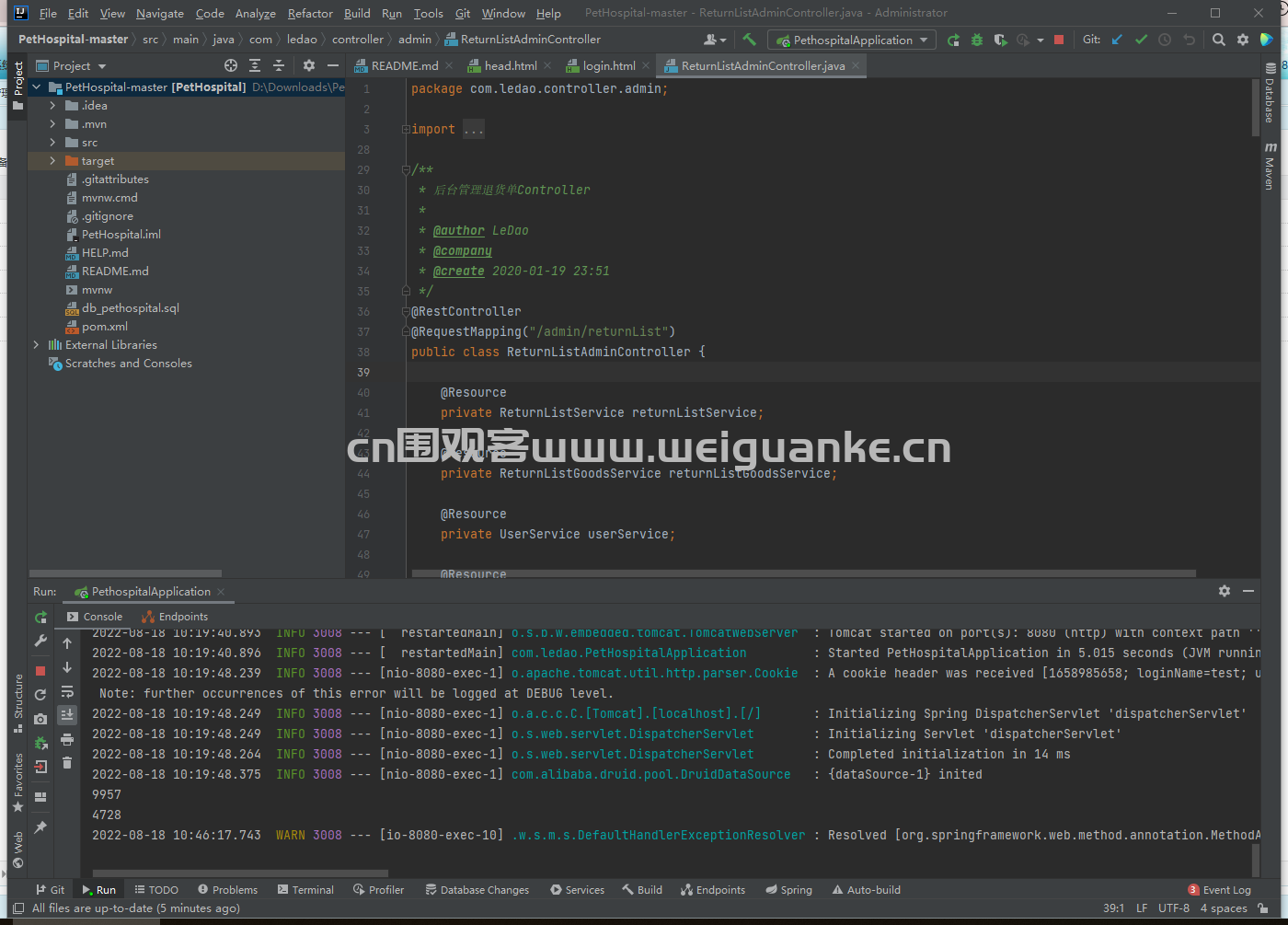Viewport: 1288px width, 925px height.
Task: Open Git history clock icon
Action: click(1165, 40)
